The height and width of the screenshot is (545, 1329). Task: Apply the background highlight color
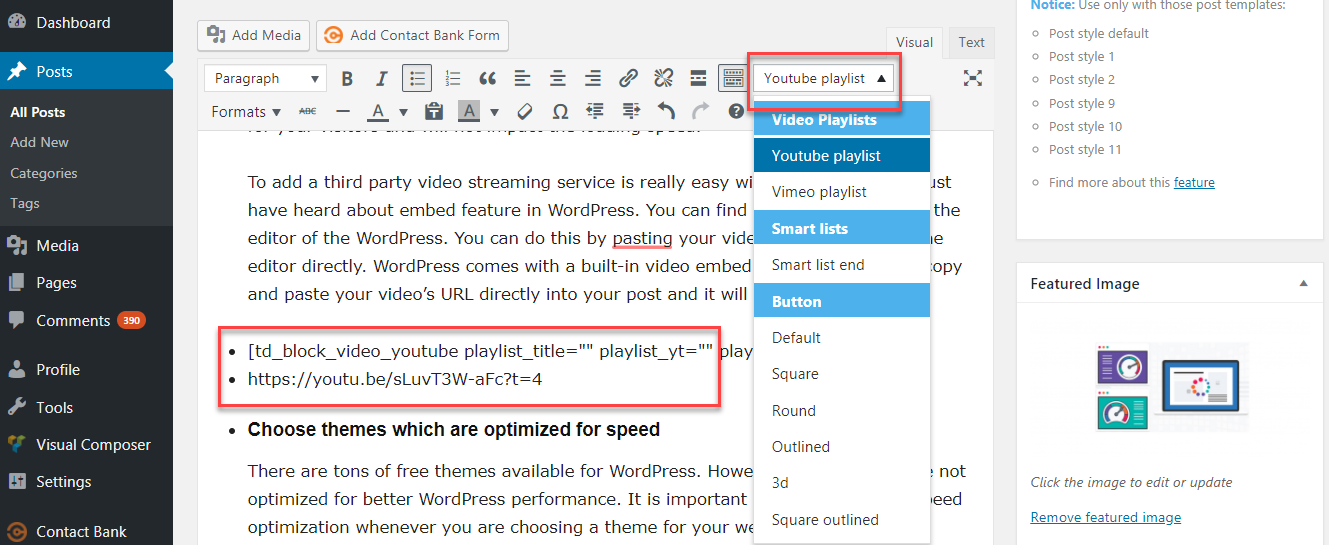(468, 111)
